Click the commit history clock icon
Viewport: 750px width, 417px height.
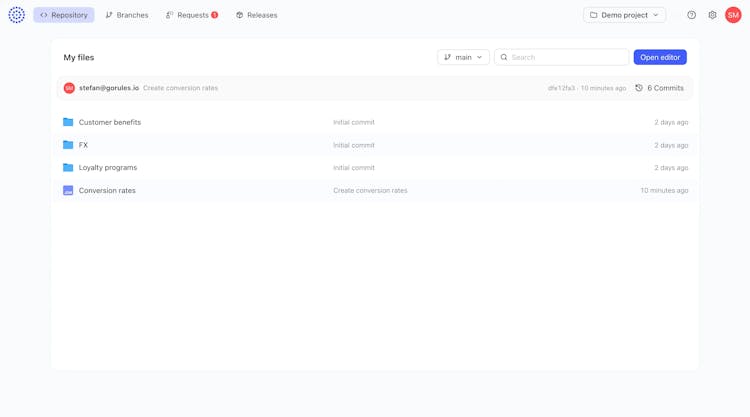[x=639, y=88]
